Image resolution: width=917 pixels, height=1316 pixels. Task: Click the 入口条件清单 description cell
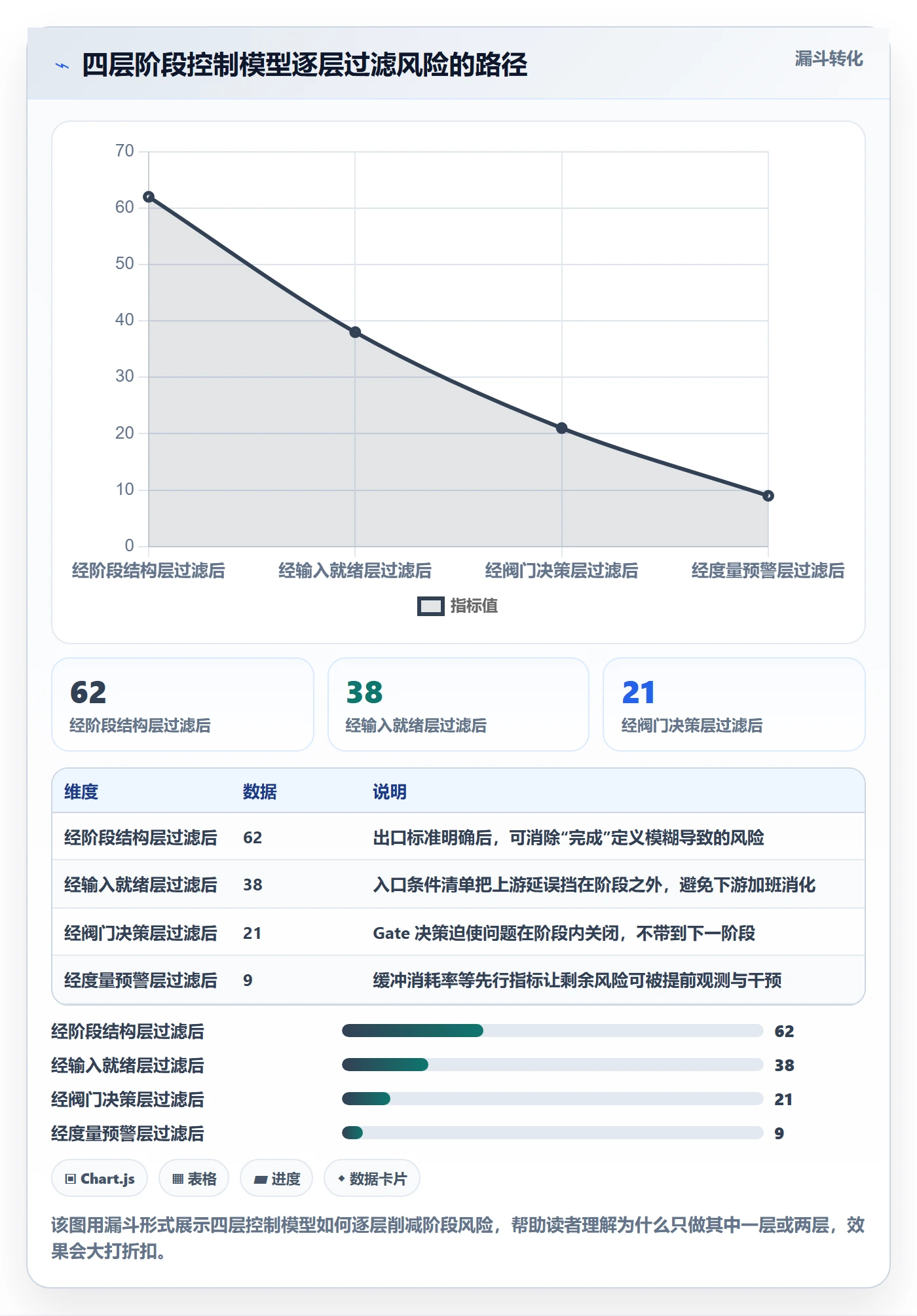pos(594,885)
